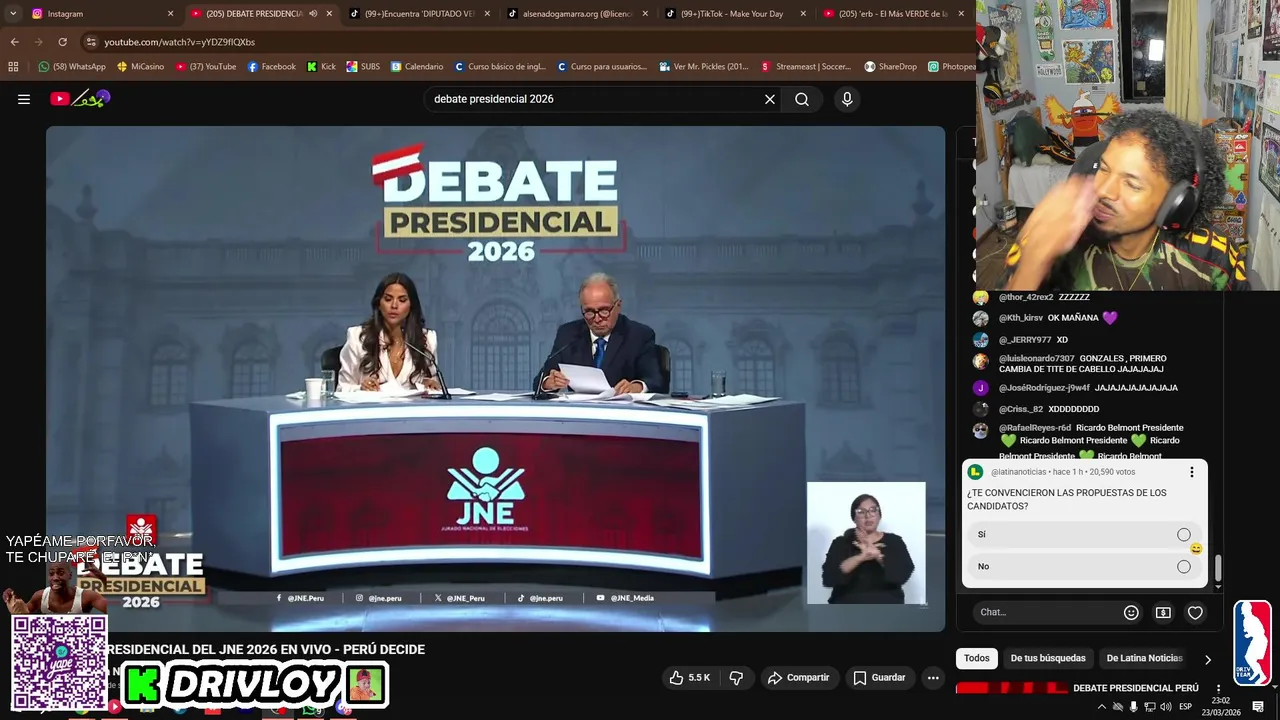The image size is (1280, 720).
Task: Send a Super Chat via dollar icon
Action: pyautogui.click(x=1163, y=613)
